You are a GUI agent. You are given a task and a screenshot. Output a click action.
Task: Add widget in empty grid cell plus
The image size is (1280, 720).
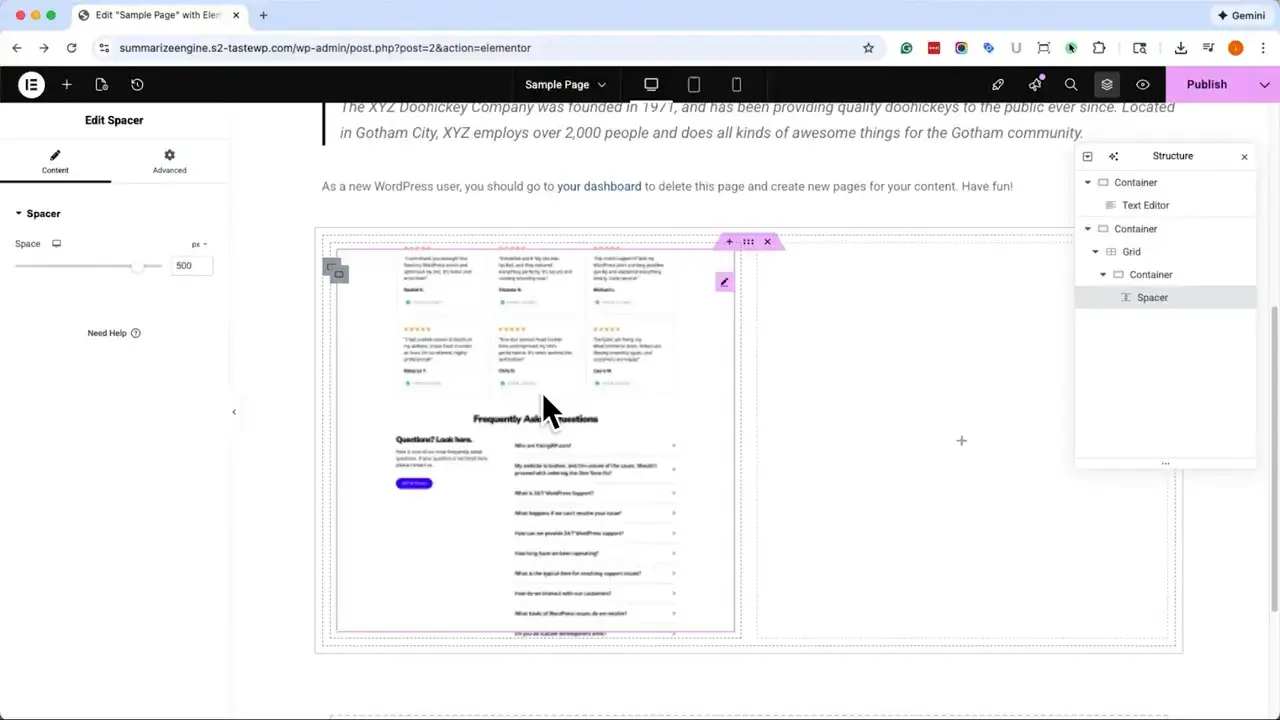(961, 441)
